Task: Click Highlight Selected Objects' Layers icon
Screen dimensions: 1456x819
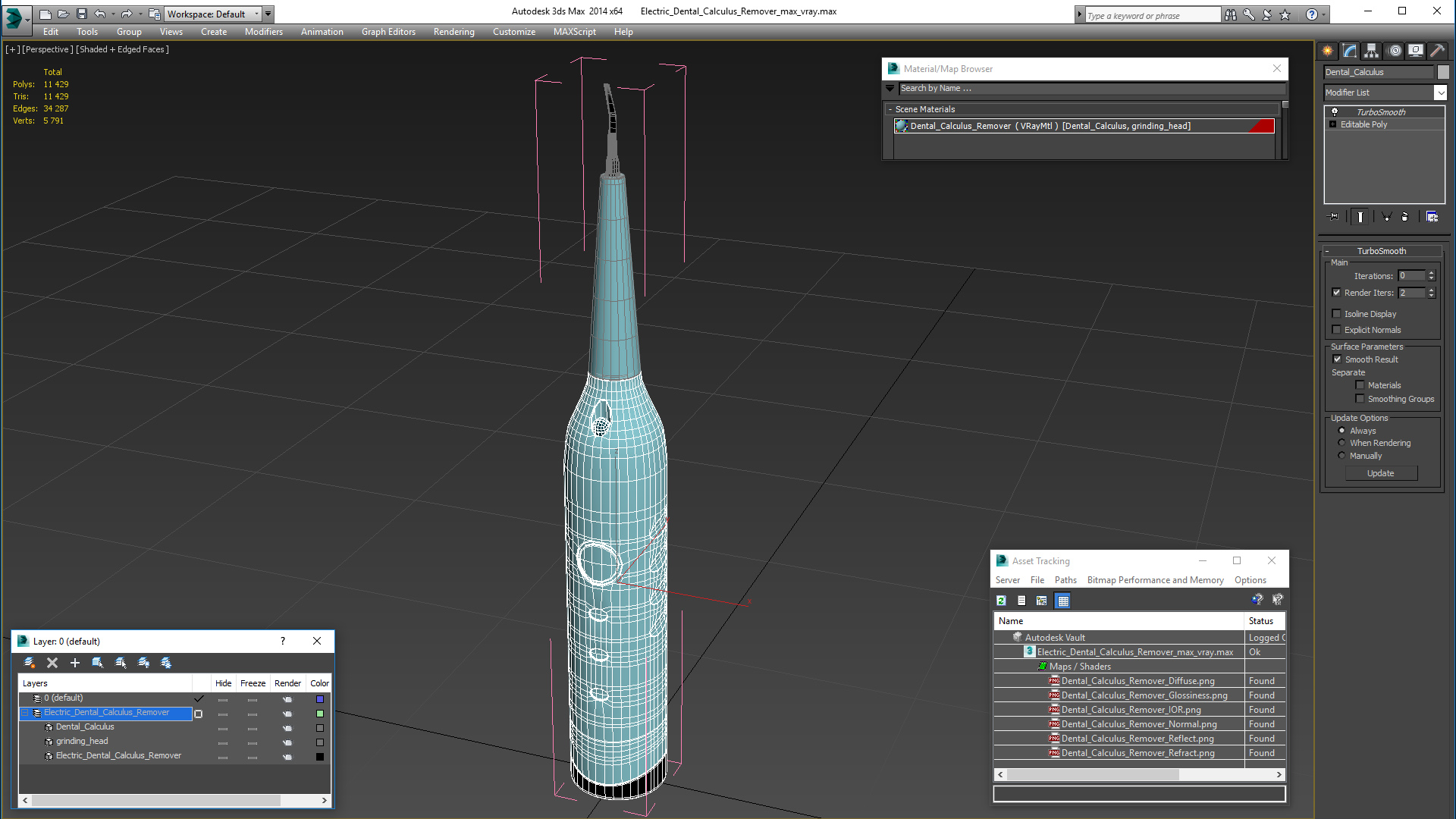Action: coord(121,663)
